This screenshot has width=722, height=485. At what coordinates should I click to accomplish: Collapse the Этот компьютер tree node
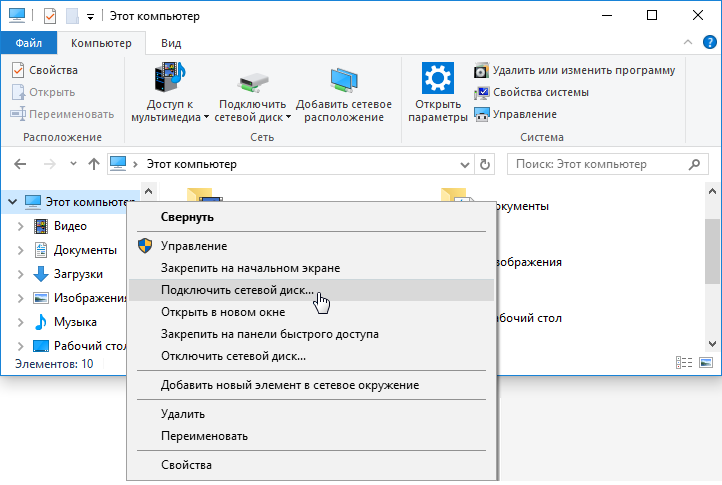click(x=11, y=201)
